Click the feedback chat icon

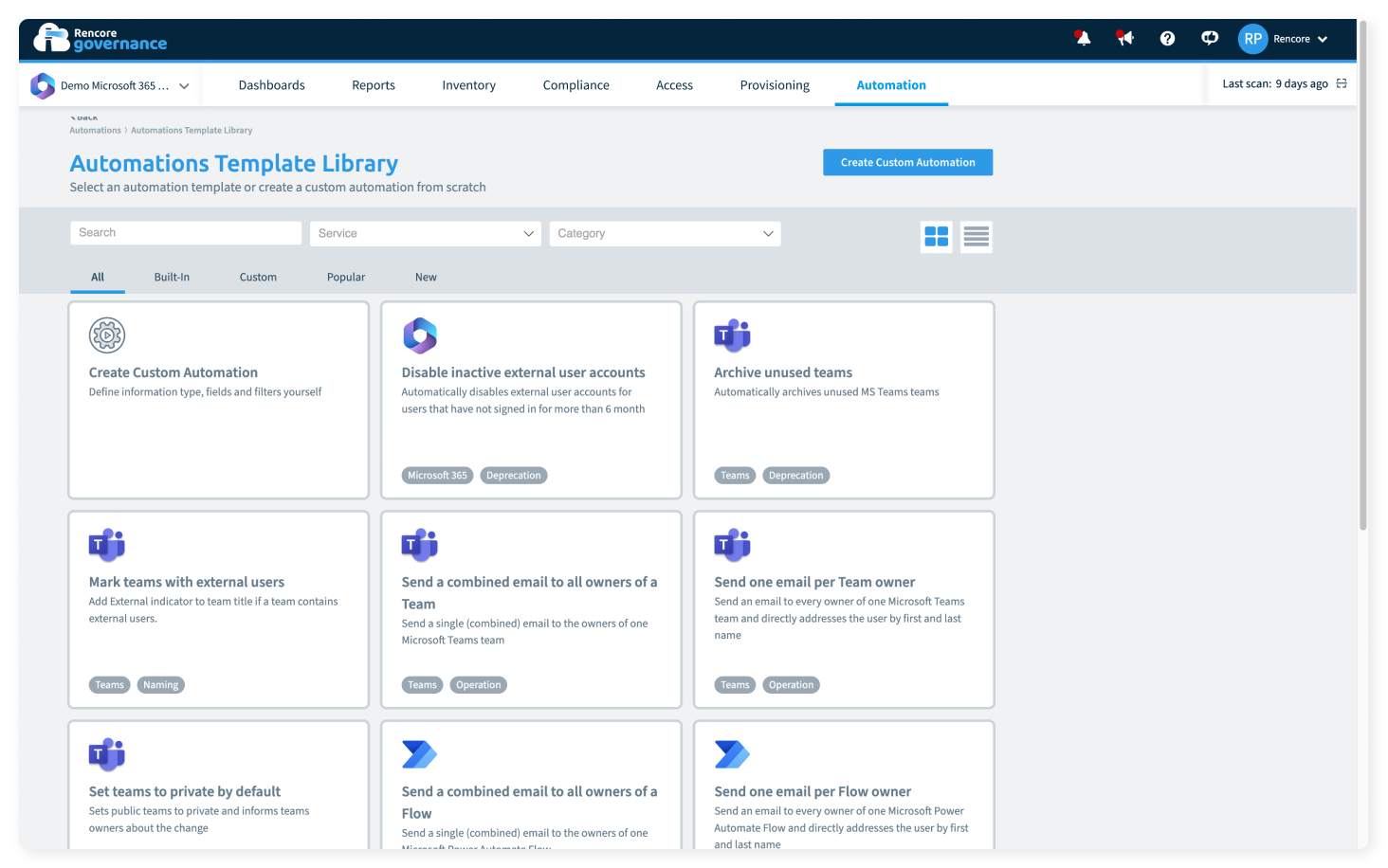click(x=1210, y=38)
